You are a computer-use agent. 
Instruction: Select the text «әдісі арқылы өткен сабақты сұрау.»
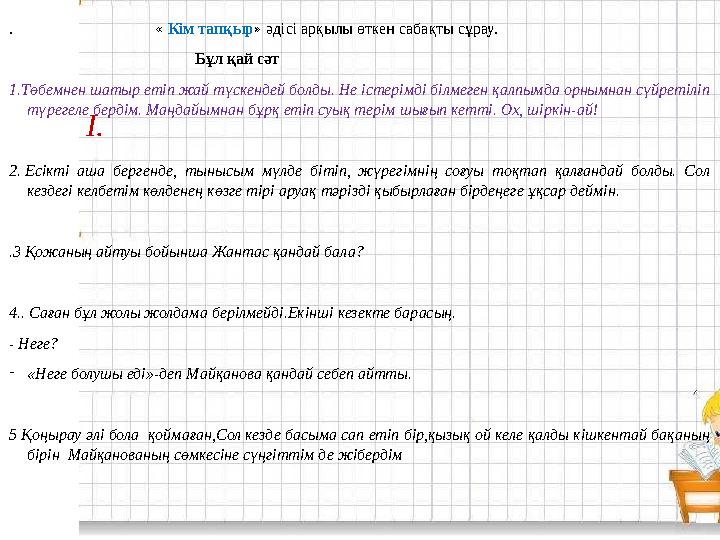(382, 30)
